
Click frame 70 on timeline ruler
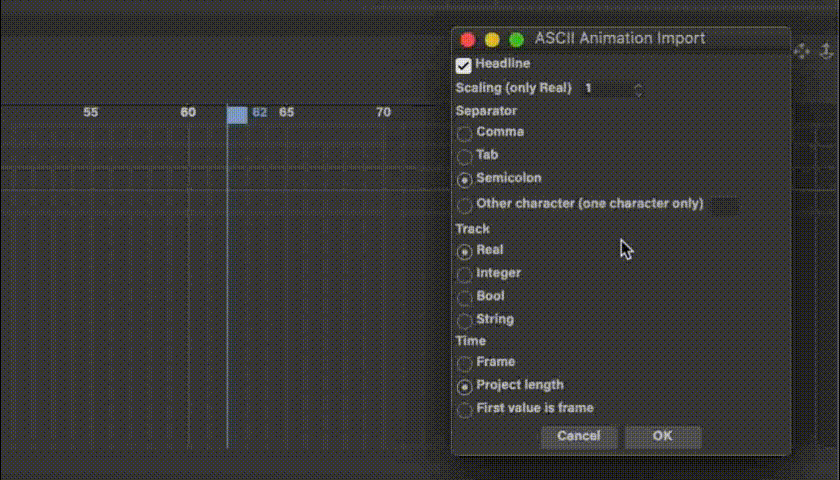384,112
